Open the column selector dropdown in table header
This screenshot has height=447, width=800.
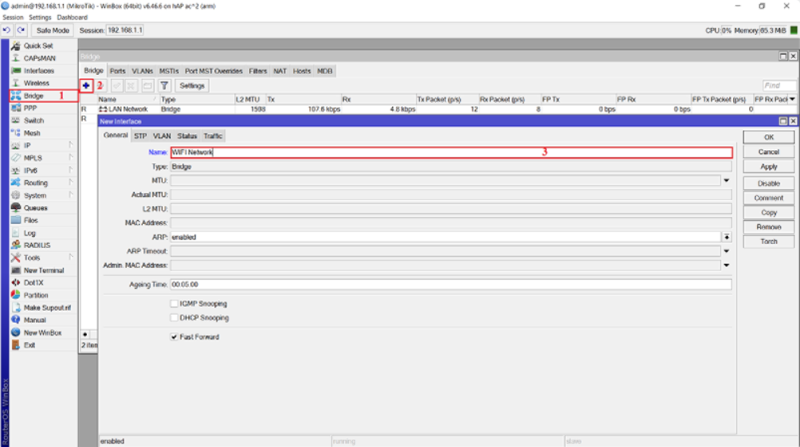pos(792,100)
